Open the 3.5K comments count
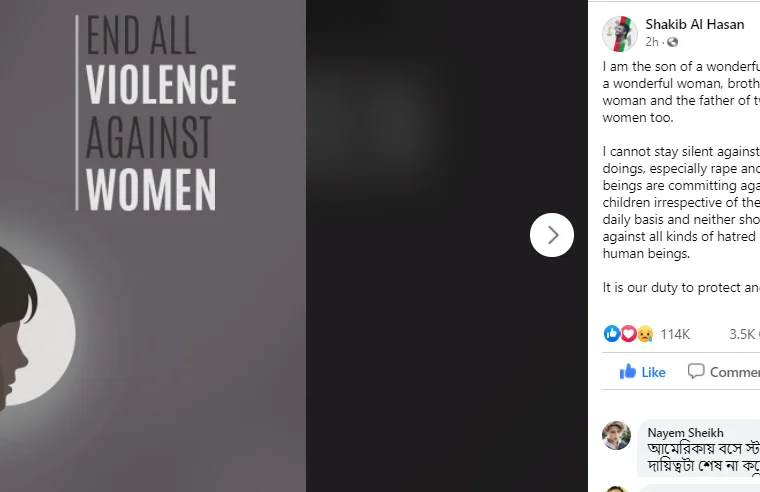The image size is (760, 492). point(744,334)
